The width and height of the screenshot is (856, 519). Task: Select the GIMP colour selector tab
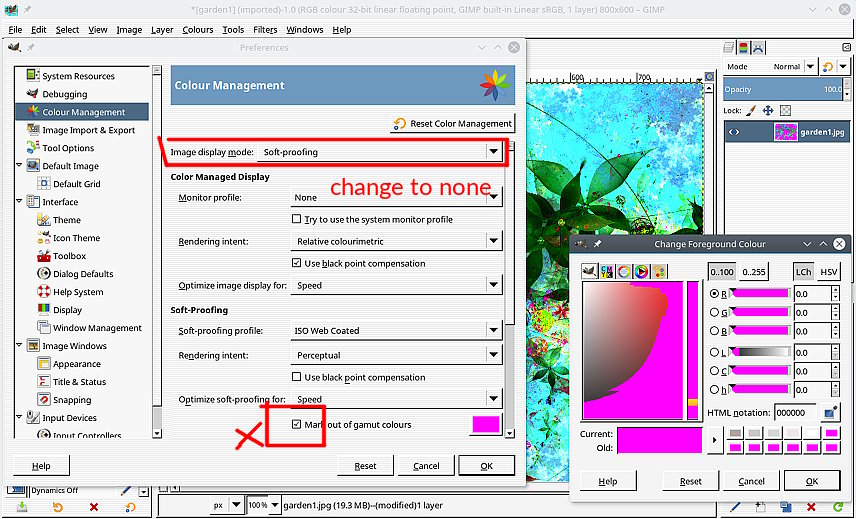pos(590,271)
